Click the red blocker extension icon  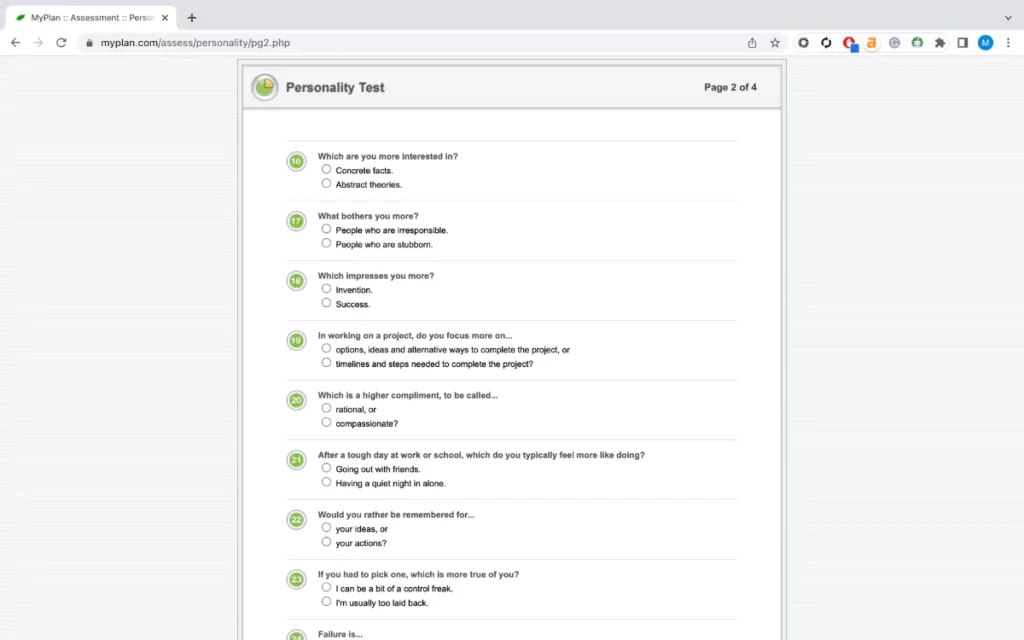pyautogui.click(x=849, y=42)
